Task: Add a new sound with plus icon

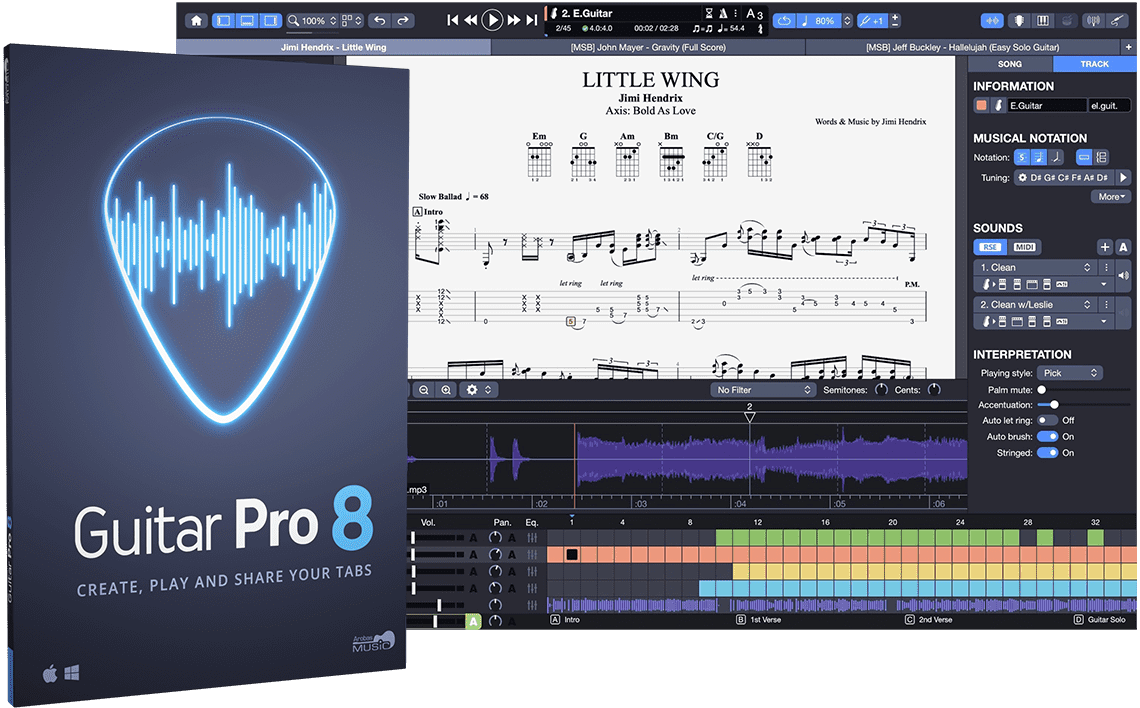Action: pyautogui.click(x=1104, y=247)
